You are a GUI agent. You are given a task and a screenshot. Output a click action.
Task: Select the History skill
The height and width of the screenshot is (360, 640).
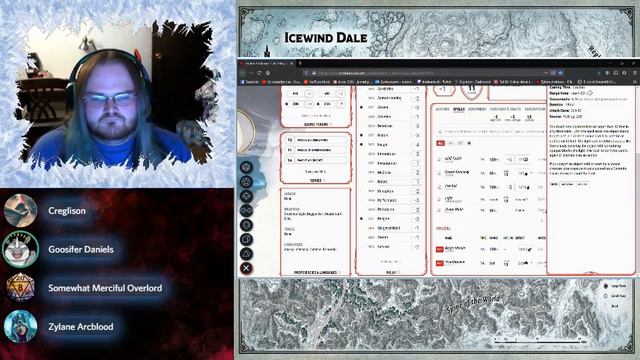[383, 135]
